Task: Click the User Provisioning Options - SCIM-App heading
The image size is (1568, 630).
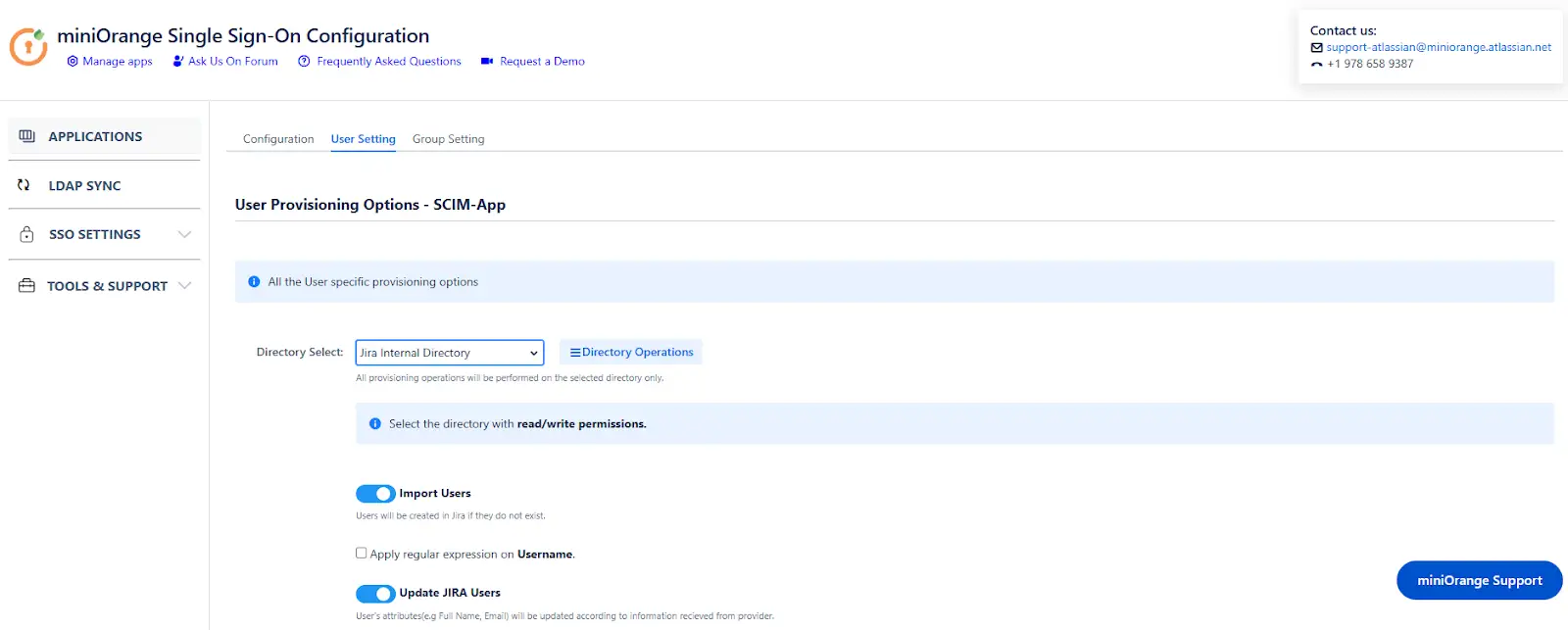Action: pyautogui.click(x=370, y=205)
